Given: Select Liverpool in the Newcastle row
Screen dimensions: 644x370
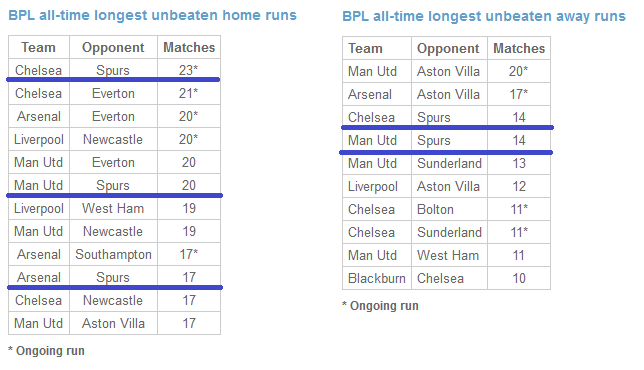Looking at the screenshot, I should (x=39, y=139).
